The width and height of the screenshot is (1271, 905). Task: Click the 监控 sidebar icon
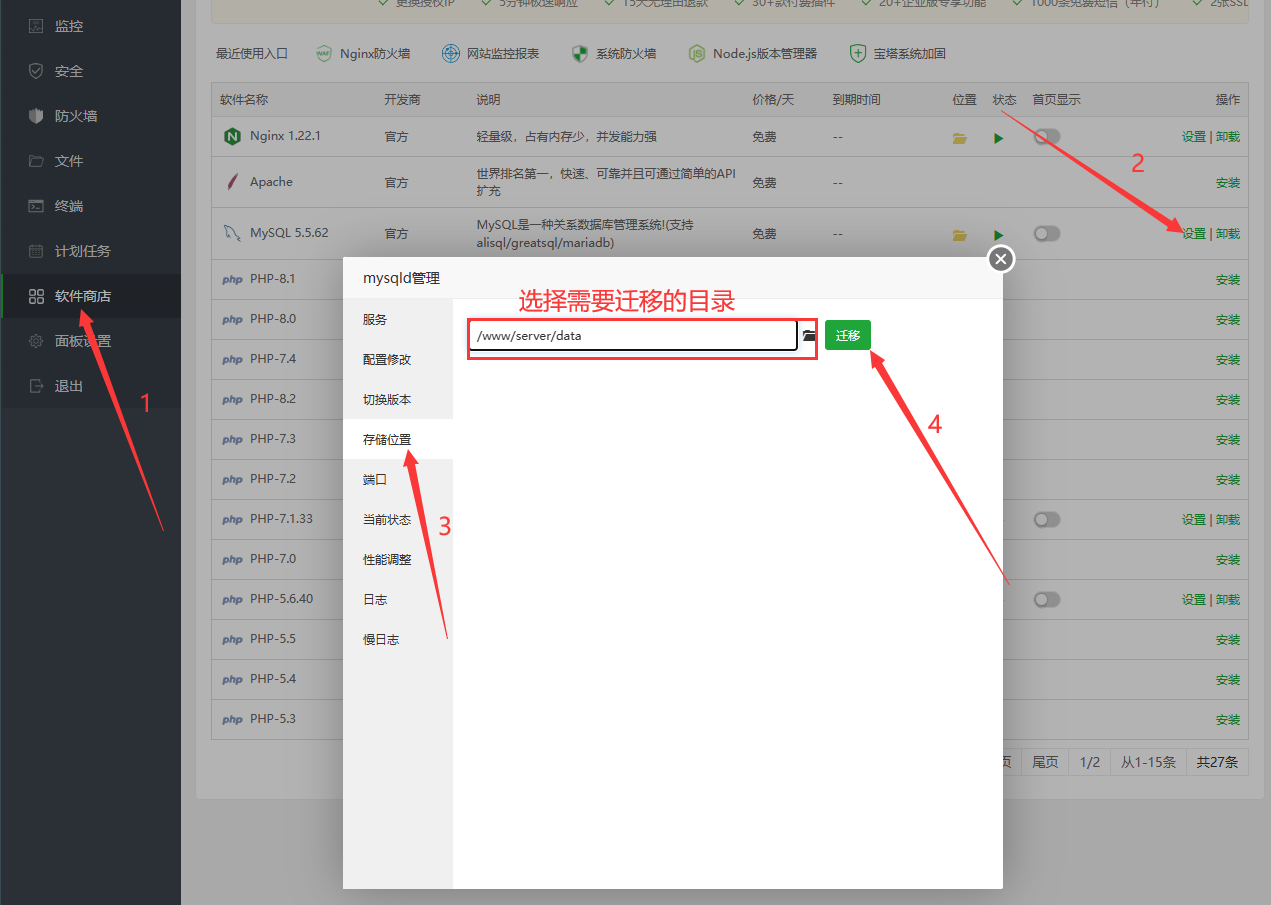(x=36, y=26)
